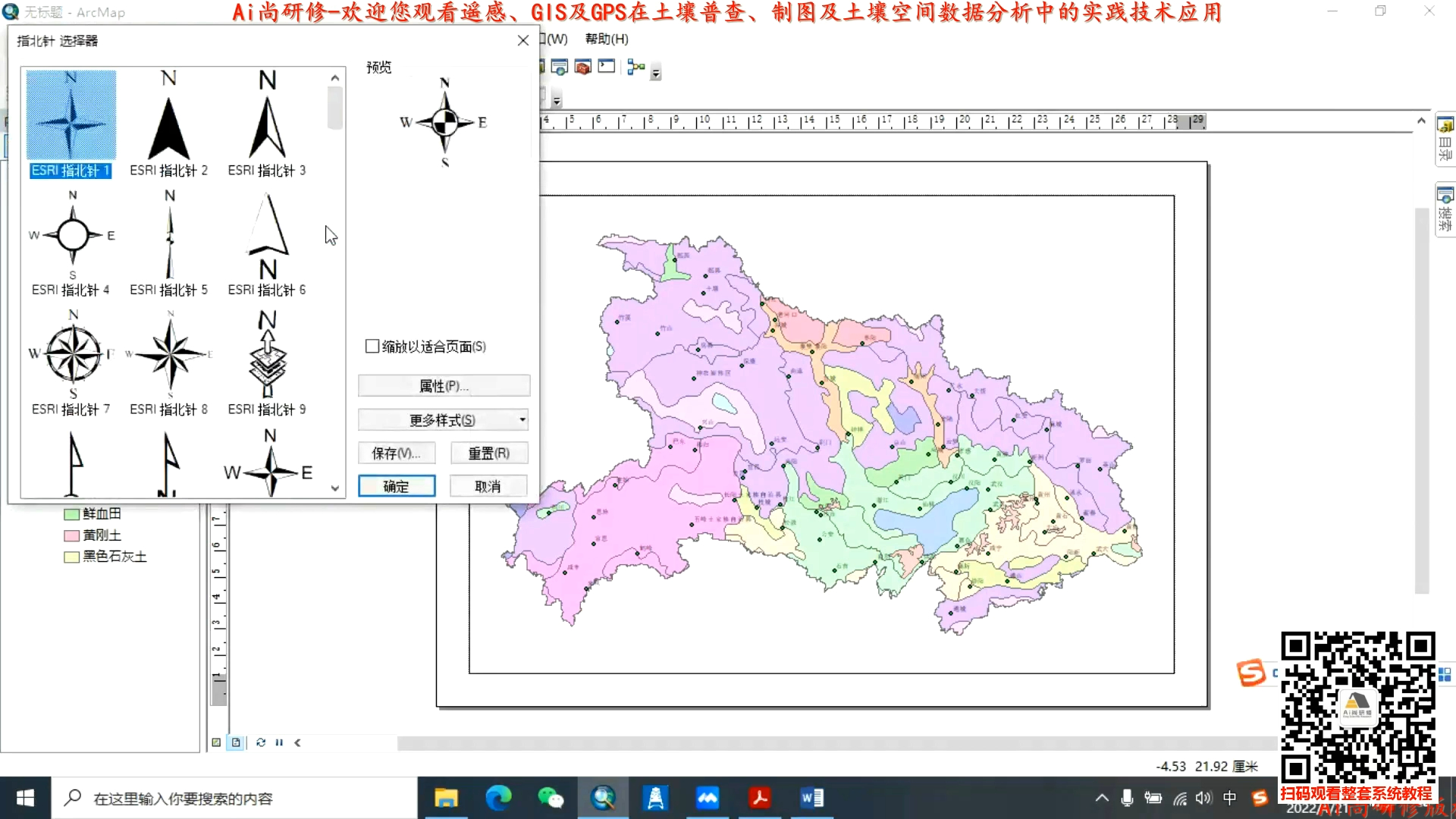
Task: Enable 缩放以适合页面 checkbox
Action: coord(372,347)
